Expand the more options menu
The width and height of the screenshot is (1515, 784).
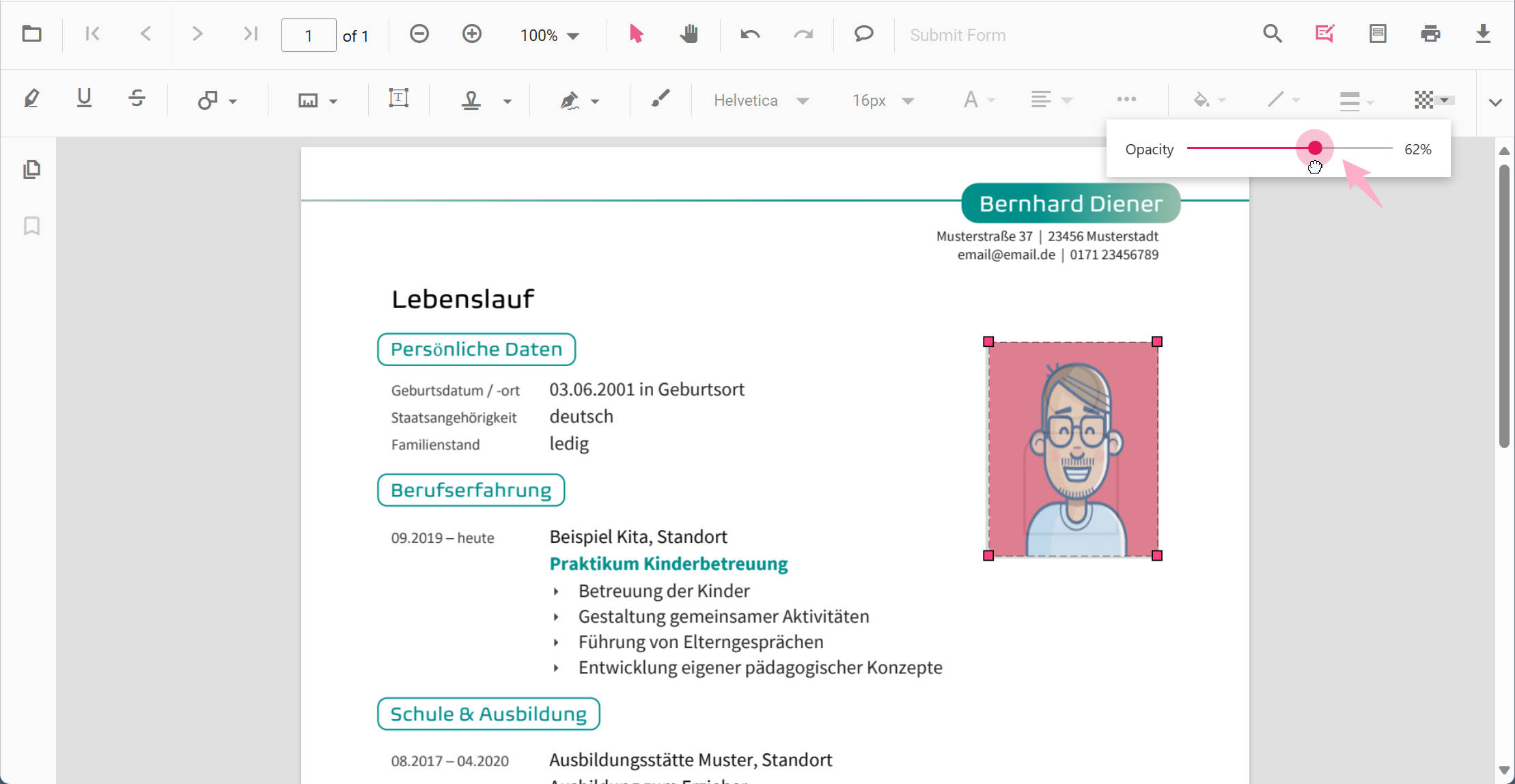(1126, 99)
